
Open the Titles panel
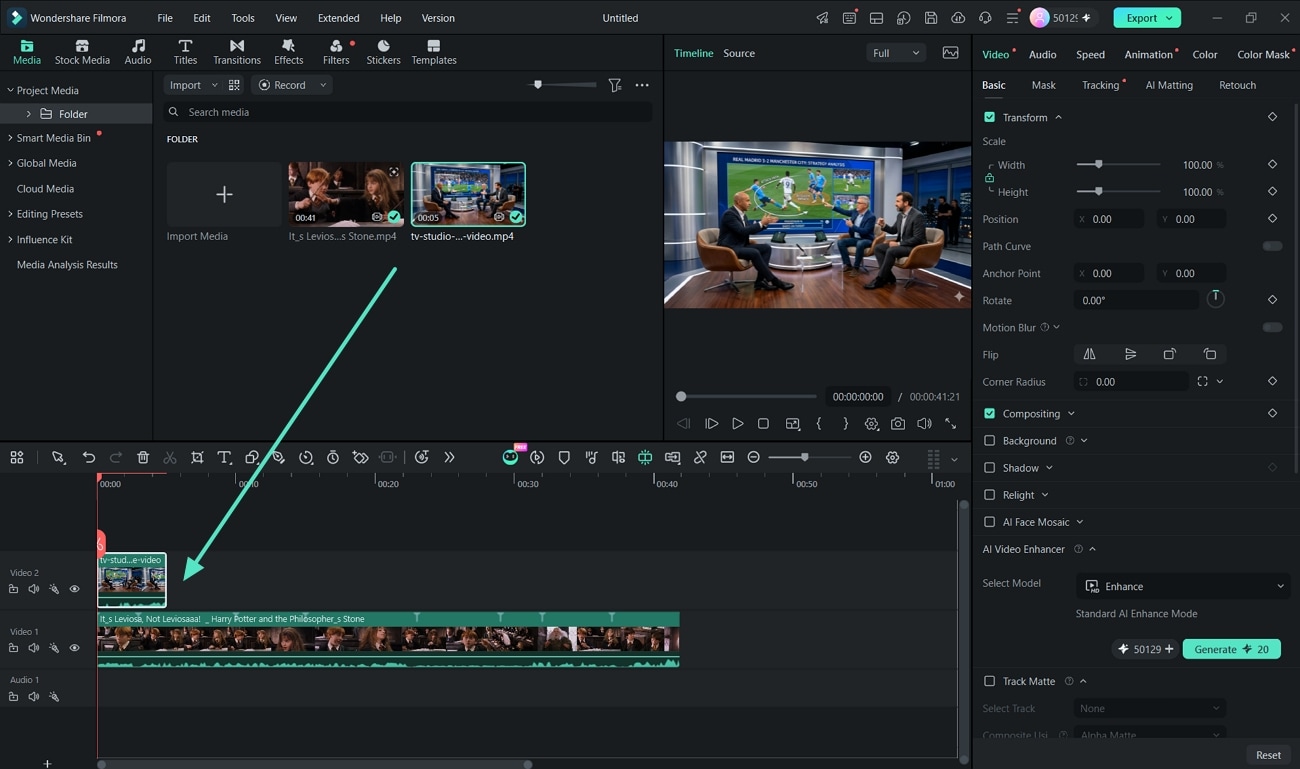185,52
